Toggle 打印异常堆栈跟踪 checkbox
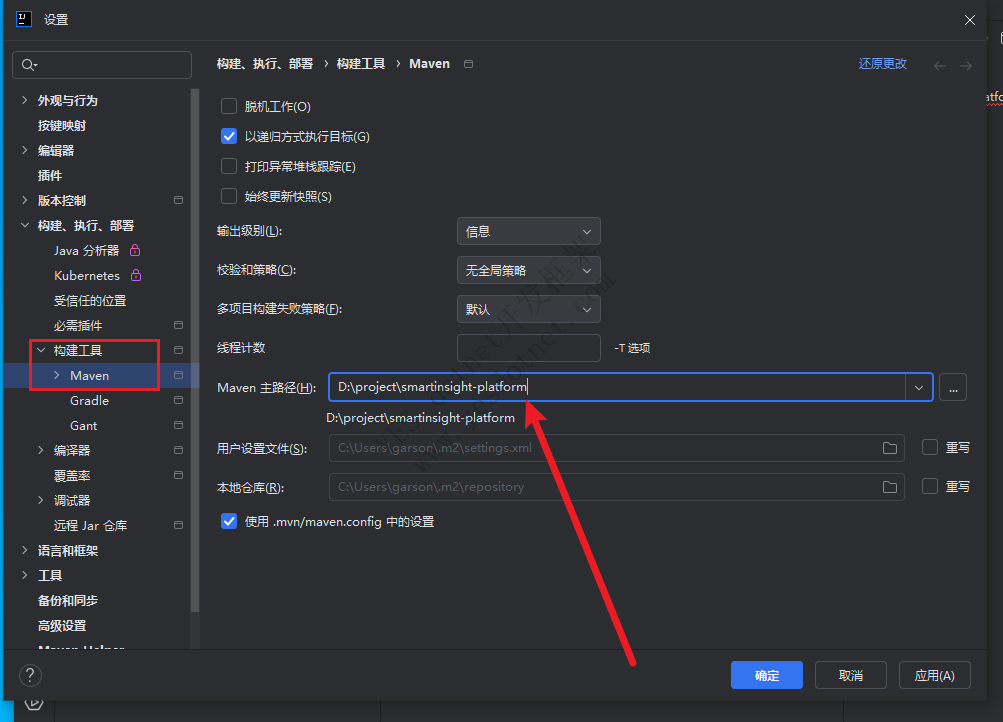The width and height of the screenshot is (1003, 722). 229,167
